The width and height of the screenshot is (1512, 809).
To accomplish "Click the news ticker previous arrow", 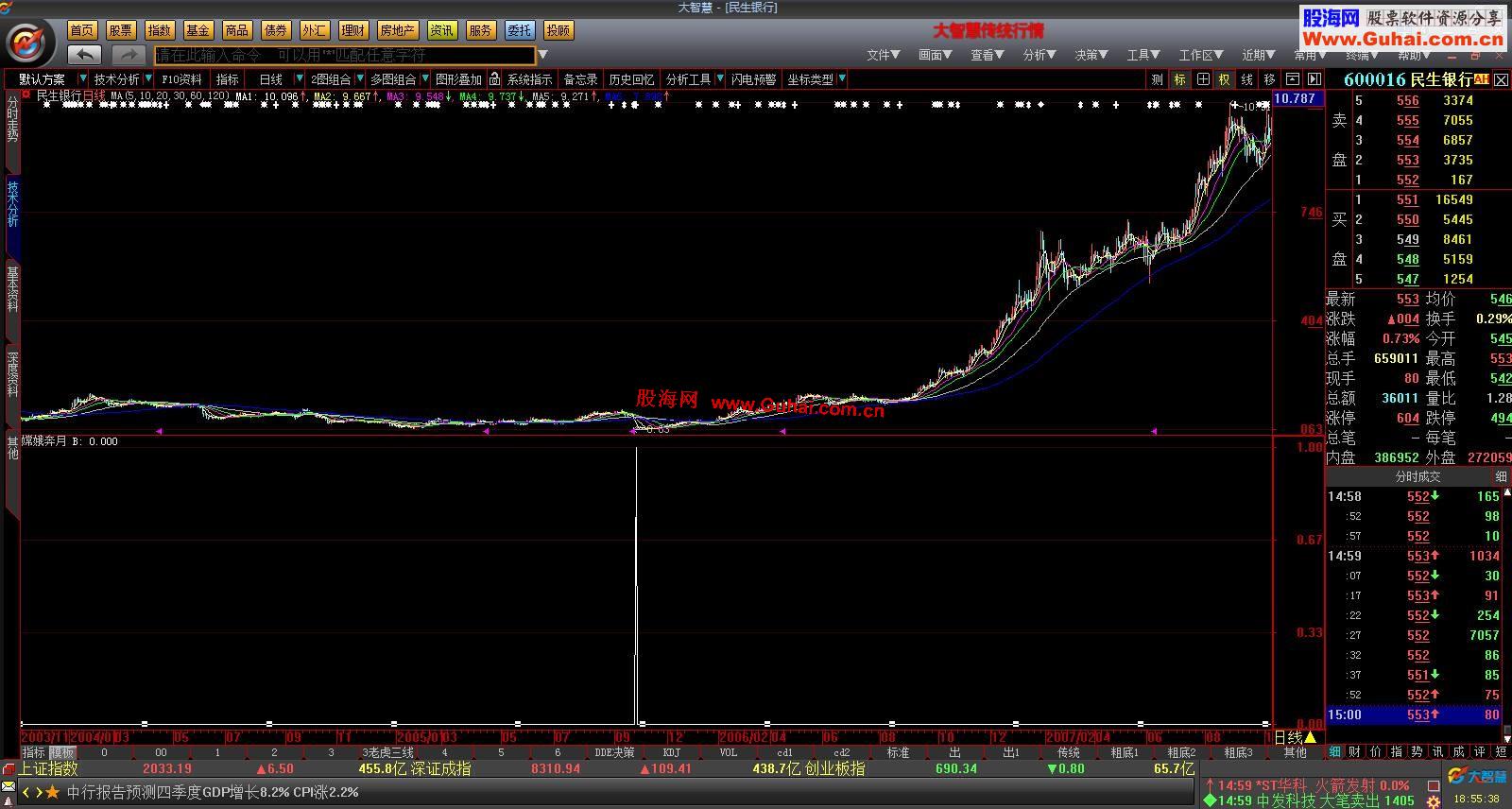I will [x=26, y=792].
